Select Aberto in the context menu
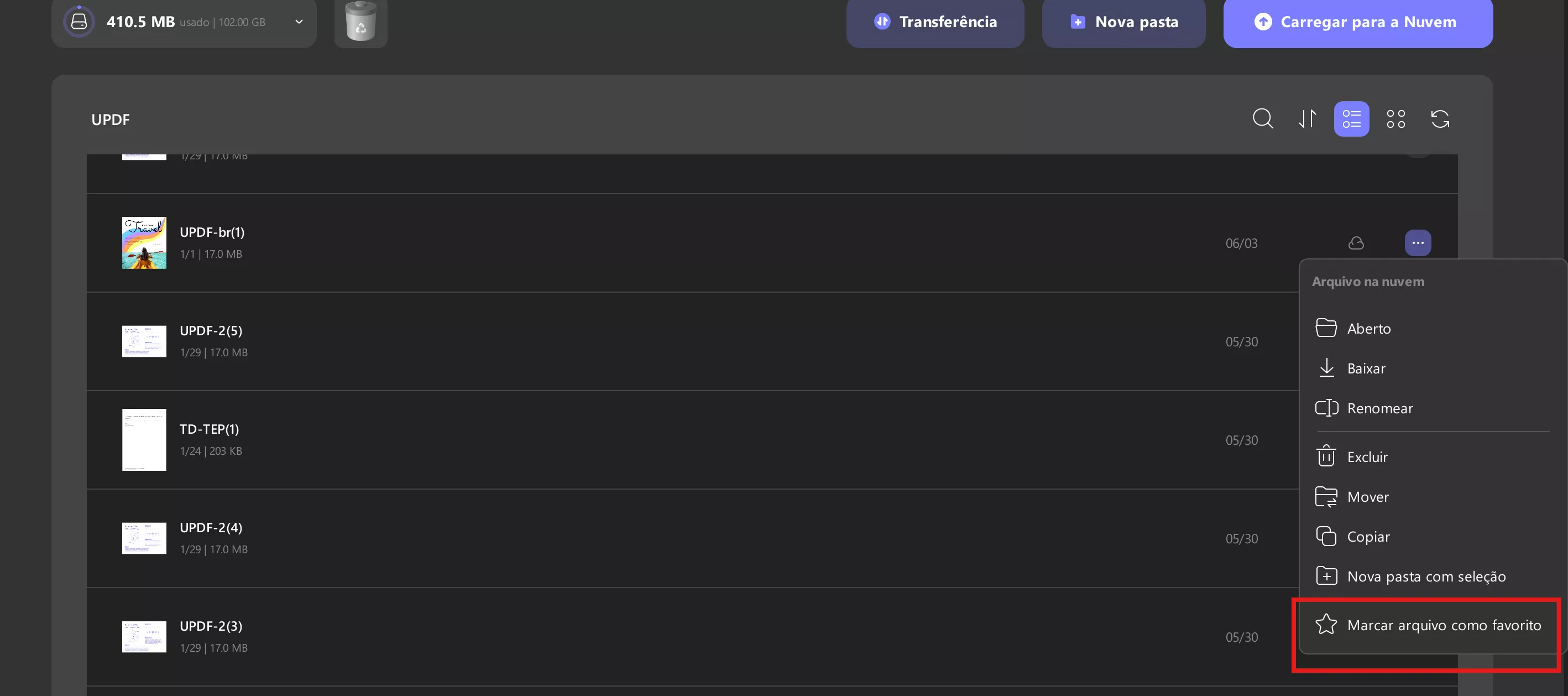Image resolution: width=1568 pixels, height=696 pixels. coord(1433,328)
